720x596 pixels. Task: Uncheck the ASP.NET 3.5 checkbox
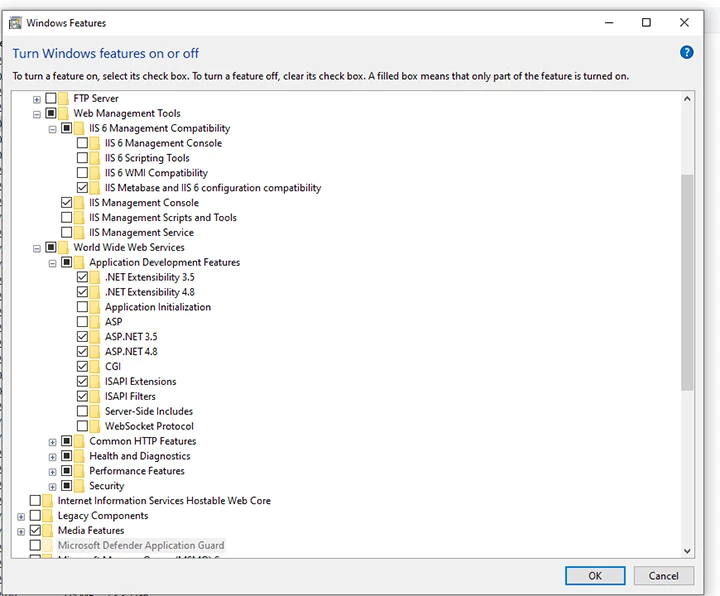[82, 336]
